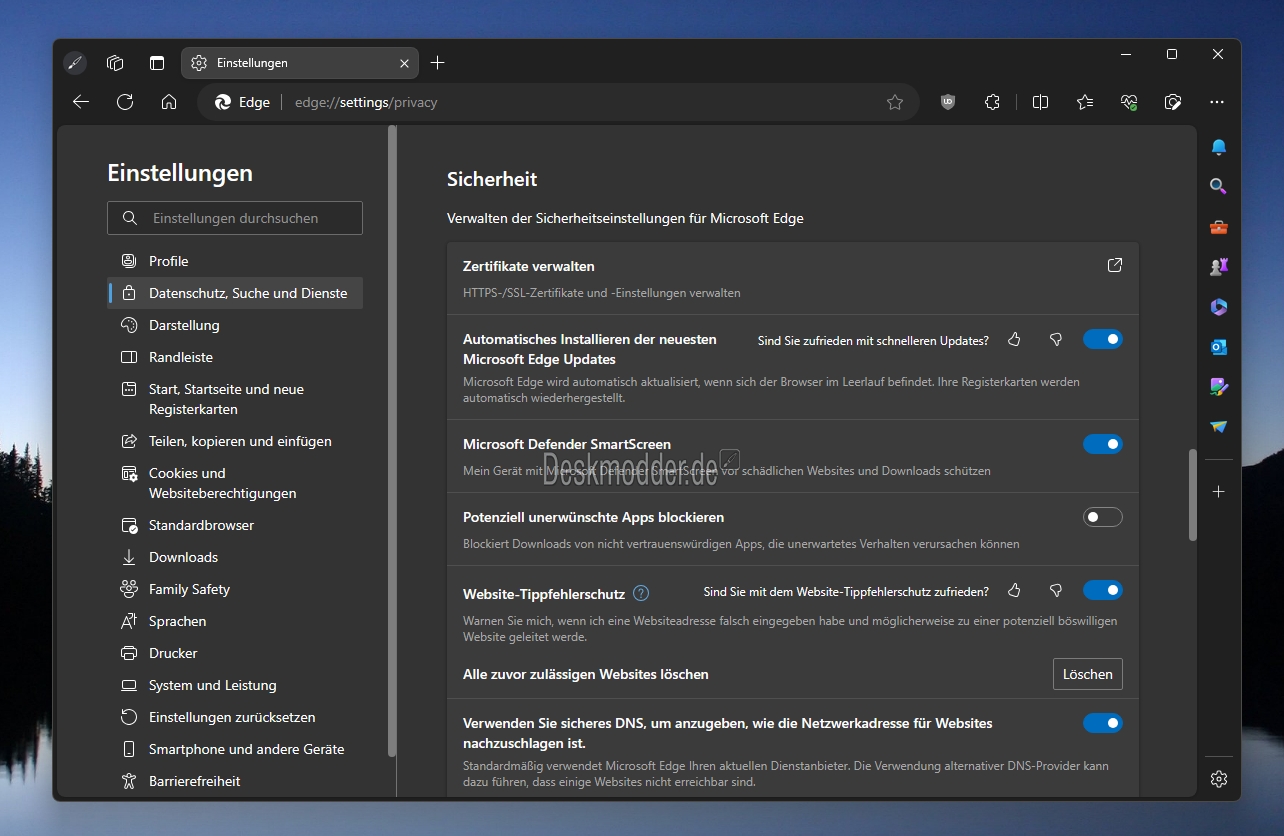Image resolution: width=1284 pixels, height=836 pixels.
Task: Open external link for Zertifikate verwalten
Action: [x=1115, y=265]
